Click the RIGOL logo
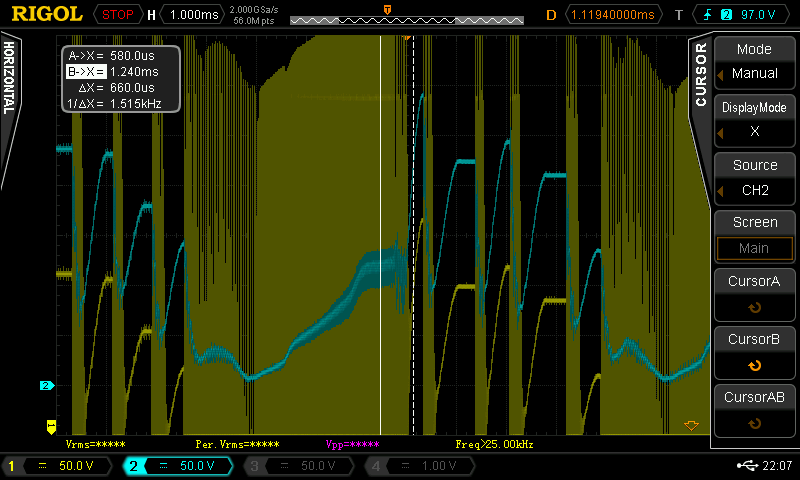The height and width of the screenshot is (480, 800). (47, 14)
